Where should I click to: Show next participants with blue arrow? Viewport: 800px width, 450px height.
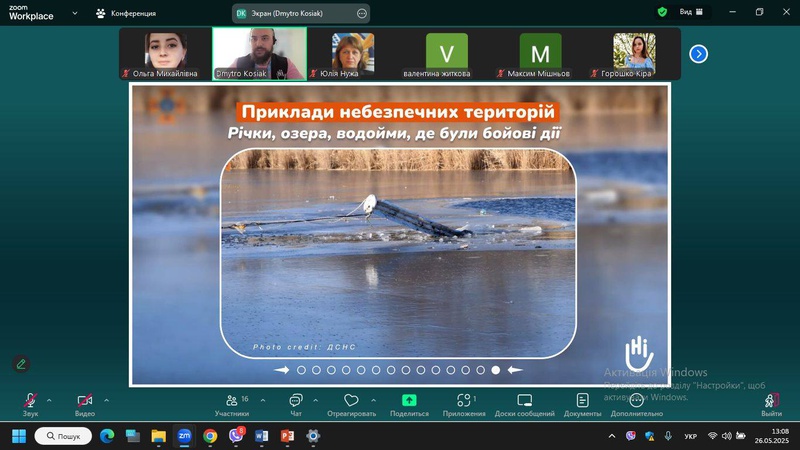698,54
